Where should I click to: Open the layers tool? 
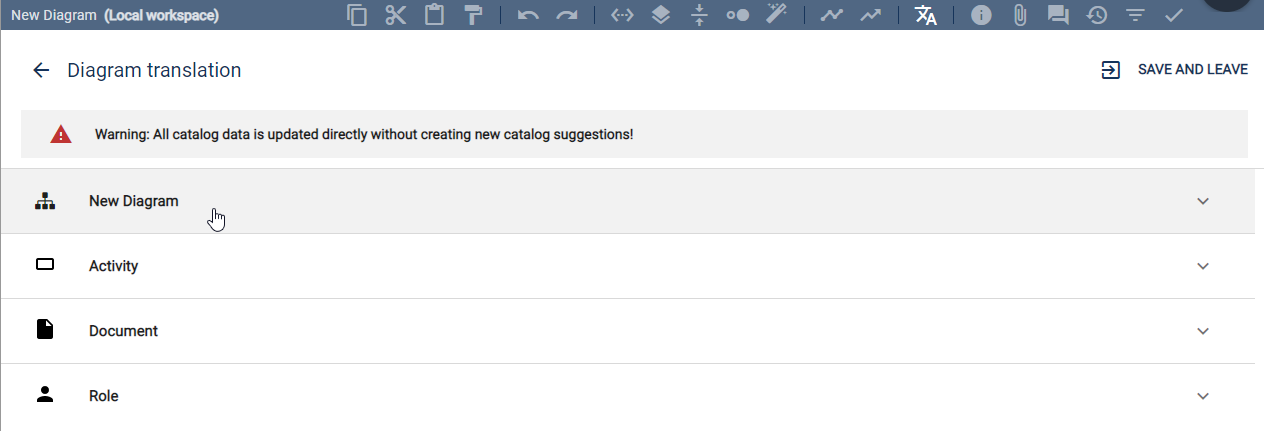[x=660, y=16]
